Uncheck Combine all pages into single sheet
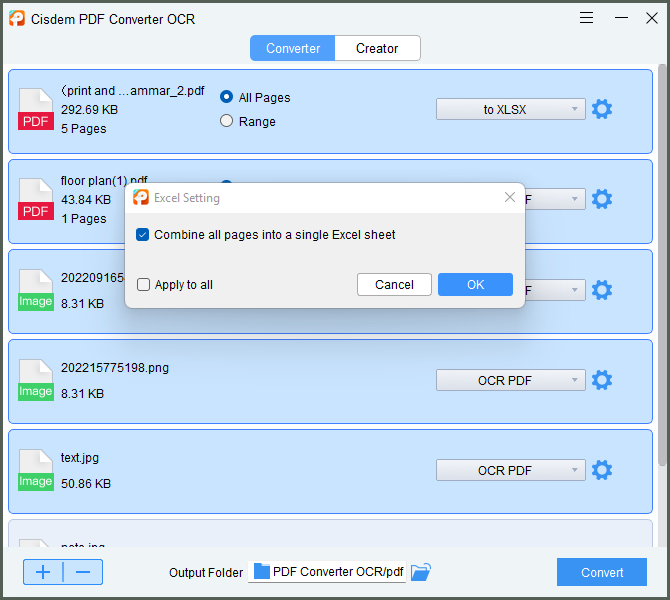The width and height of the screenshot is (670, 600). (x=142, y=235)
